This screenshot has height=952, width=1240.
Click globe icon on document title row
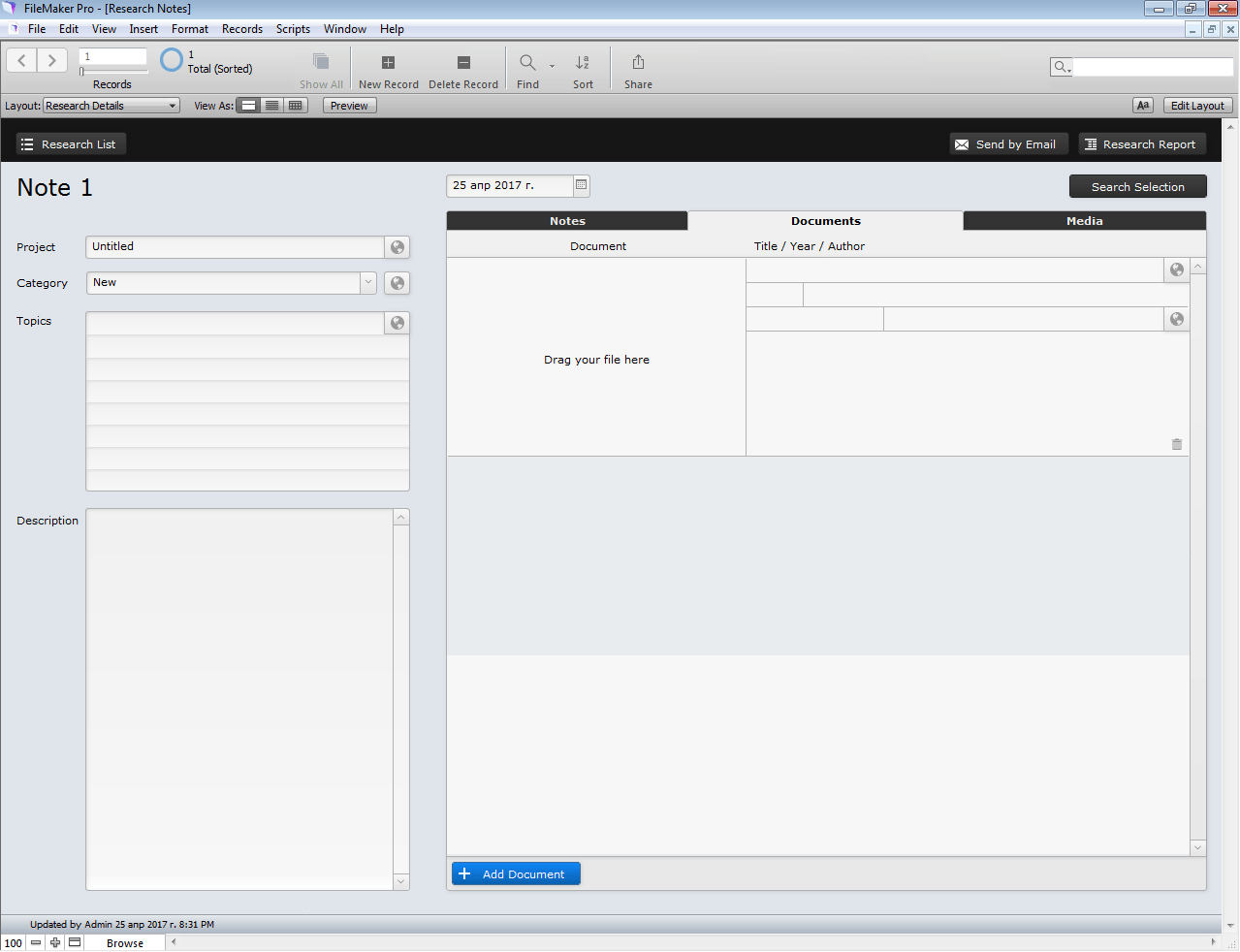pos(1177,270)
